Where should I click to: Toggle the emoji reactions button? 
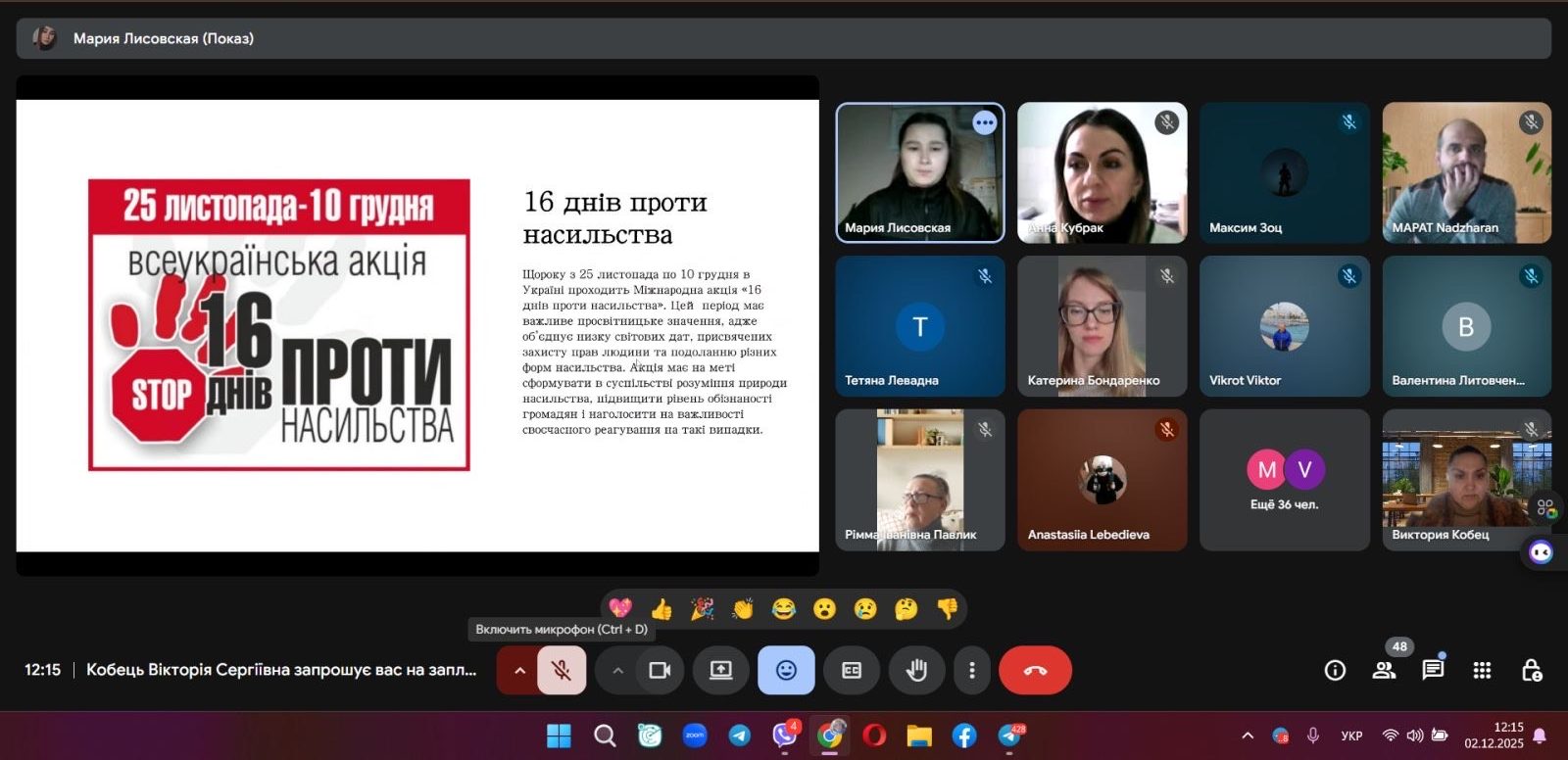pyautogui.click(x=786, y=671)
